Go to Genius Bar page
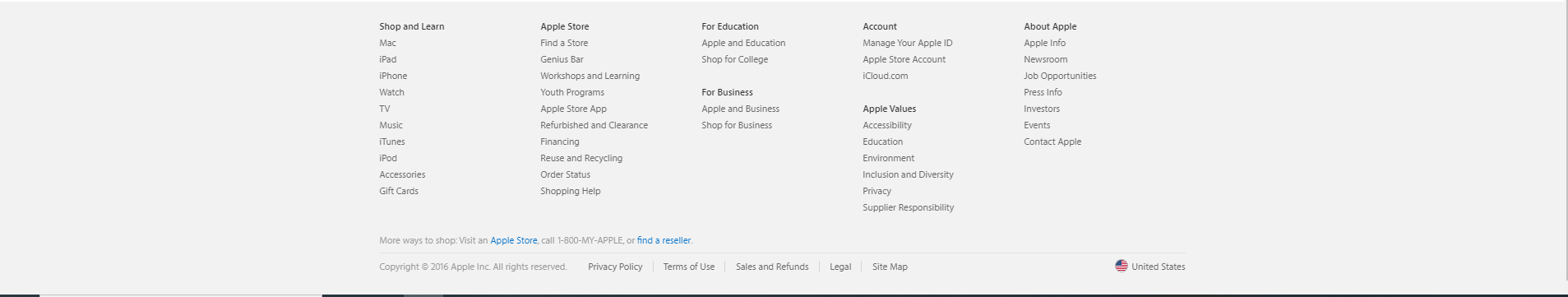1568x297 pixels. [x=562, y=59]
